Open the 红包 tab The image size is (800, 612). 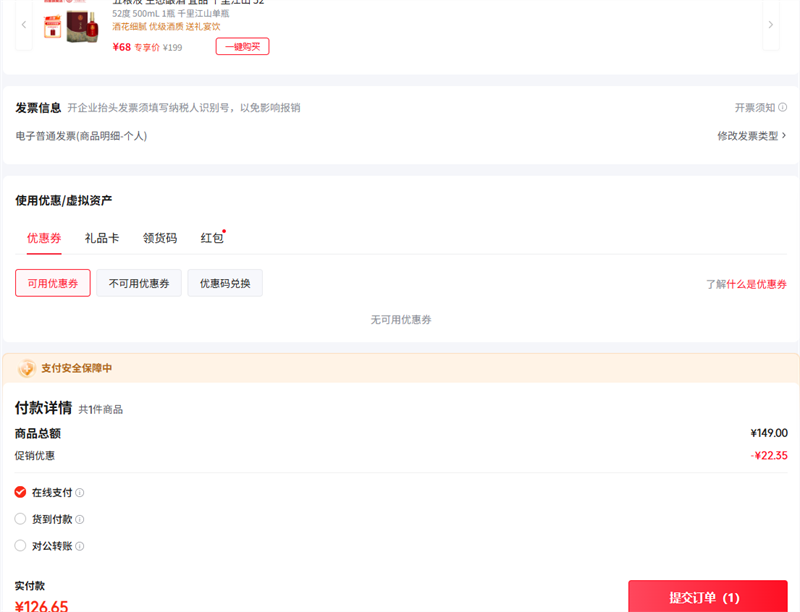pyautogui.click(x=212, y=238)
